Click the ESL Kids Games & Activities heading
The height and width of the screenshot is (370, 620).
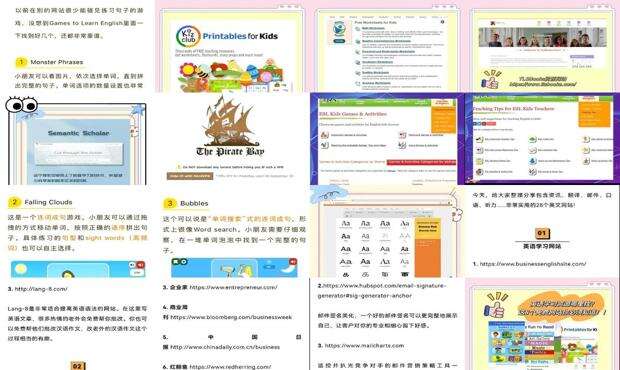click(x=353, y=114)
